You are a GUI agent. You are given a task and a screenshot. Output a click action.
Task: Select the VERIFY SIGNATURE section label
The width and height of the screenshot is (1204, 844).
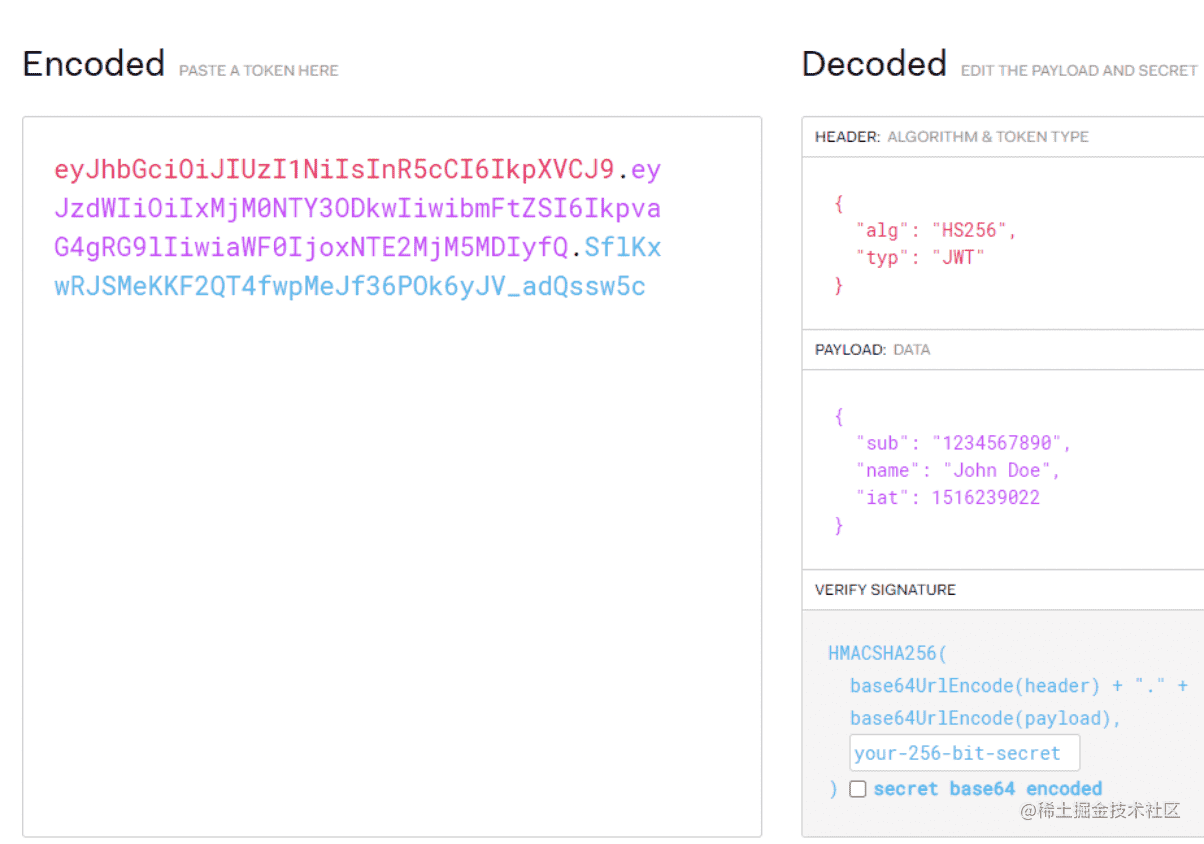(885, 590)
